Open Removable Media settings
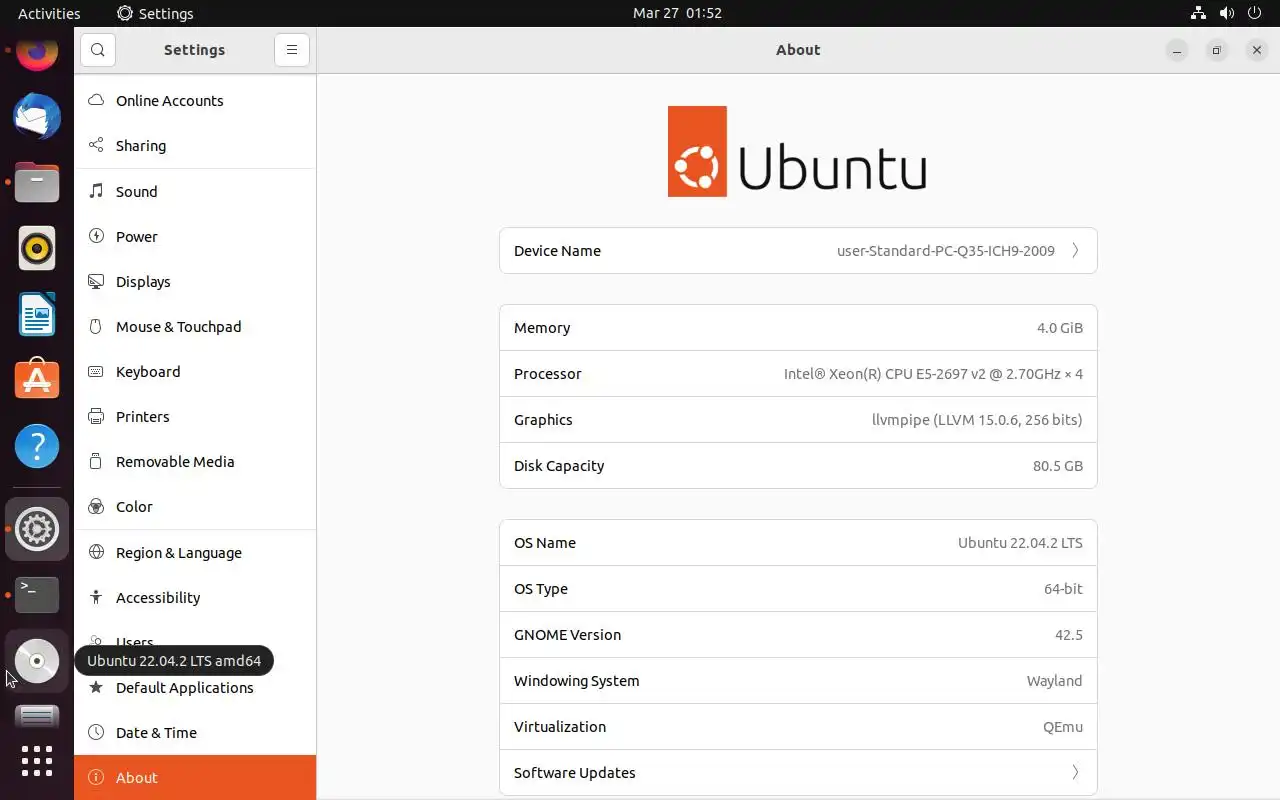Screen dimensions: 1280x800 [195, 461]
